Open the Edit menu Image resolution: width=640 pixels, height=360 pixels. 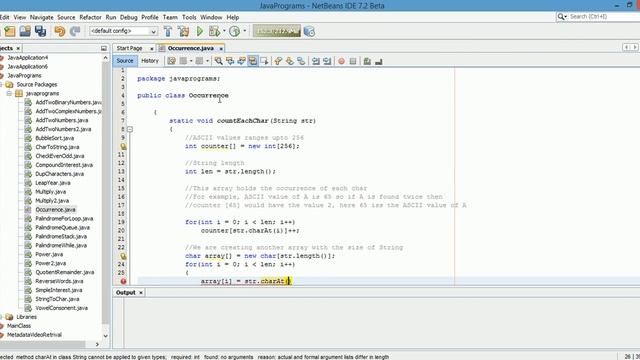click(4, 17)
